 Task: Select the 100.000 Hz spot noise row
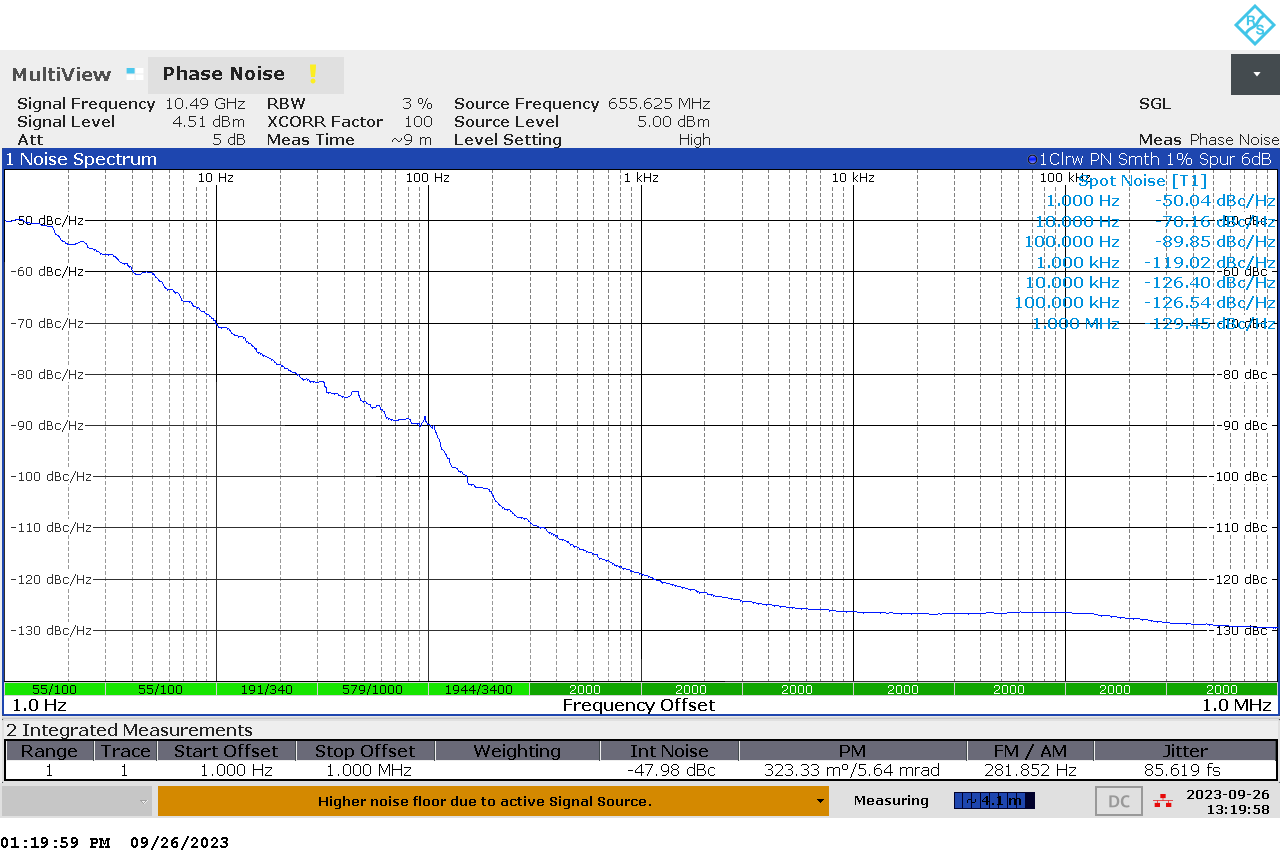pos(1150,242)
